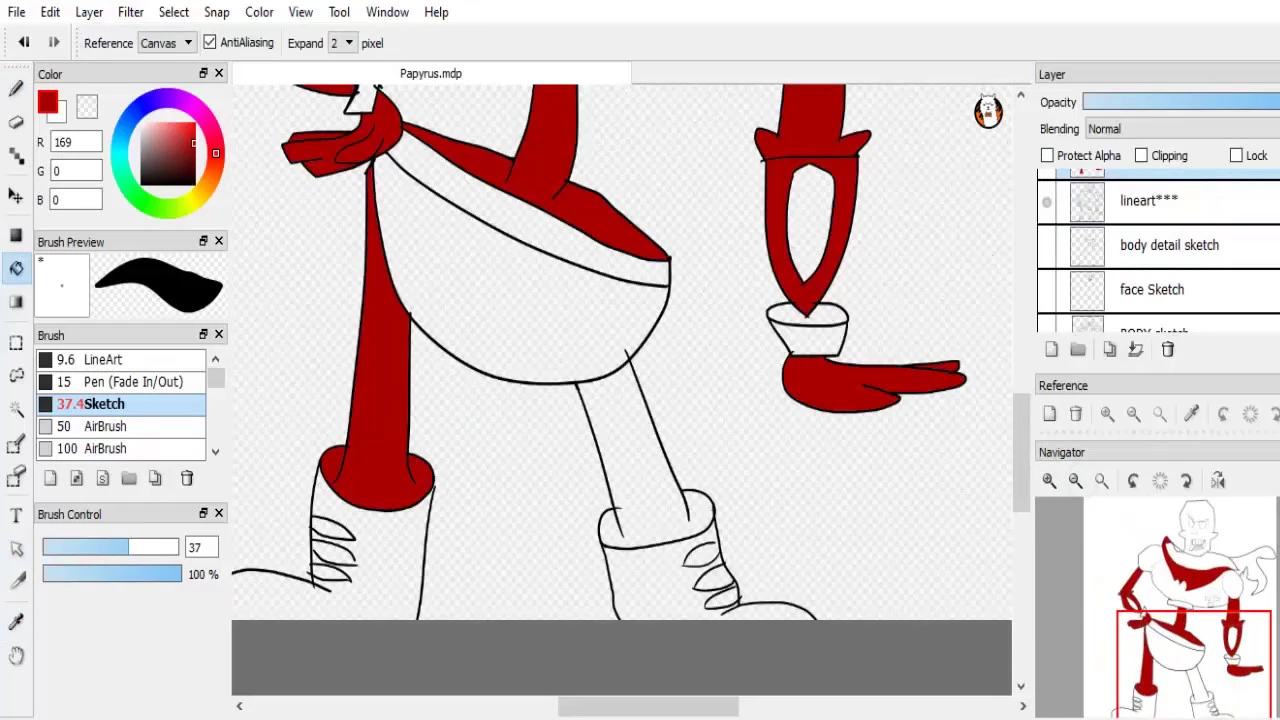Open the Expand pixel value dropdown
The width and height of the screenshot is (1280, 720).
[x=341, y=43]
